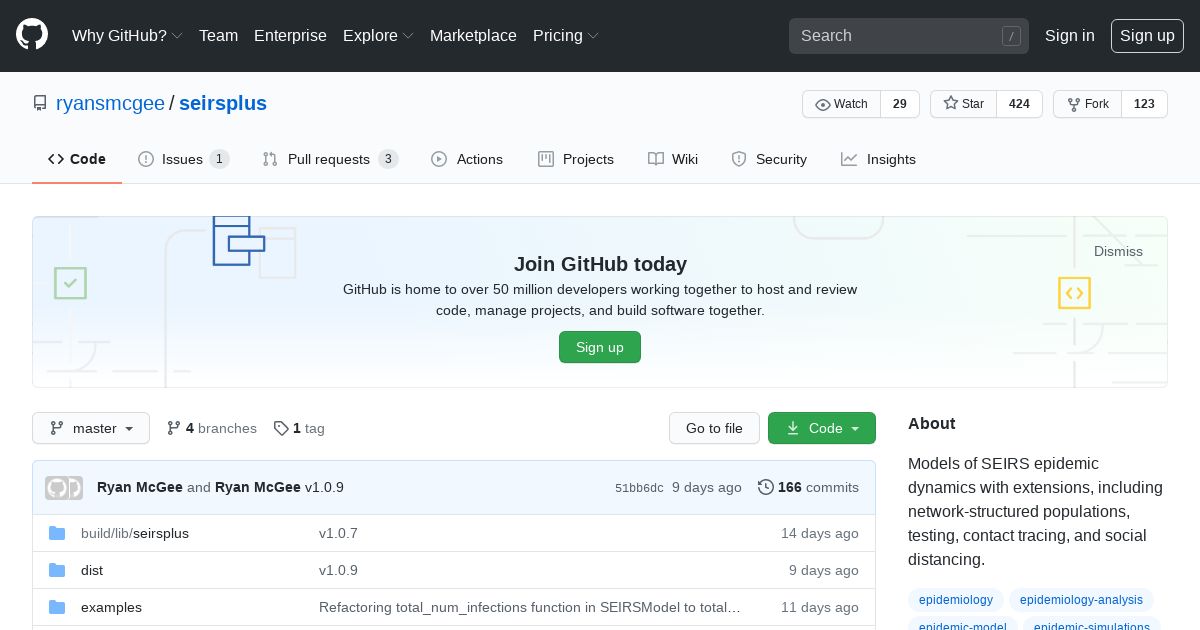Click Go to file button
Viewport: 1200px width, 630px height.
pos(714,428)
